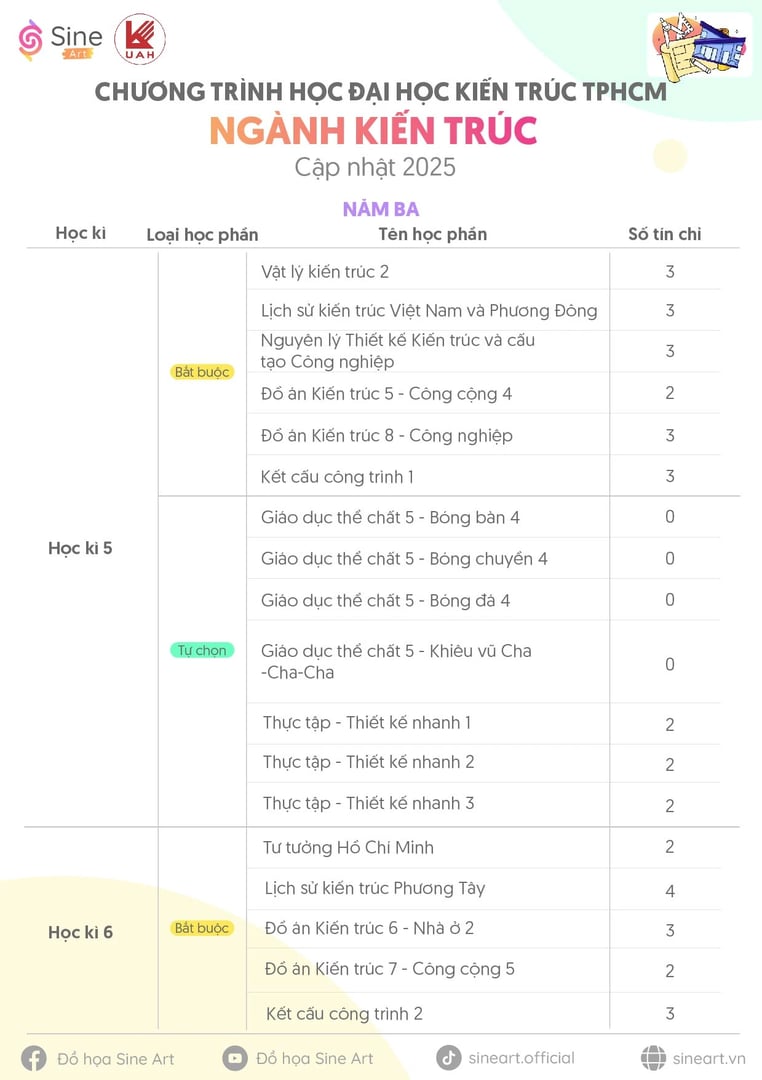The width and height of the screenshot is (762, 1080).
Task: Open the sineart.vn website link
Action: [709, 1059]
